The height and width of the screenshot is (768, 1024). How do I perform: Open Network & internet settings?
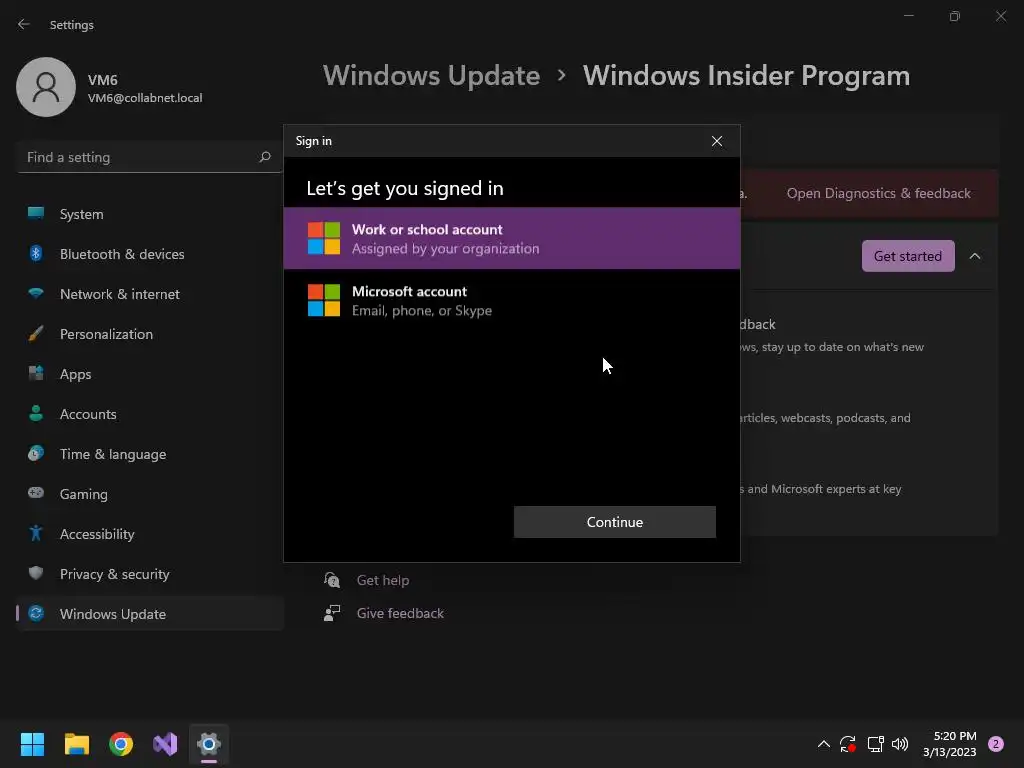pyautogui.click(x=150, y=294)
